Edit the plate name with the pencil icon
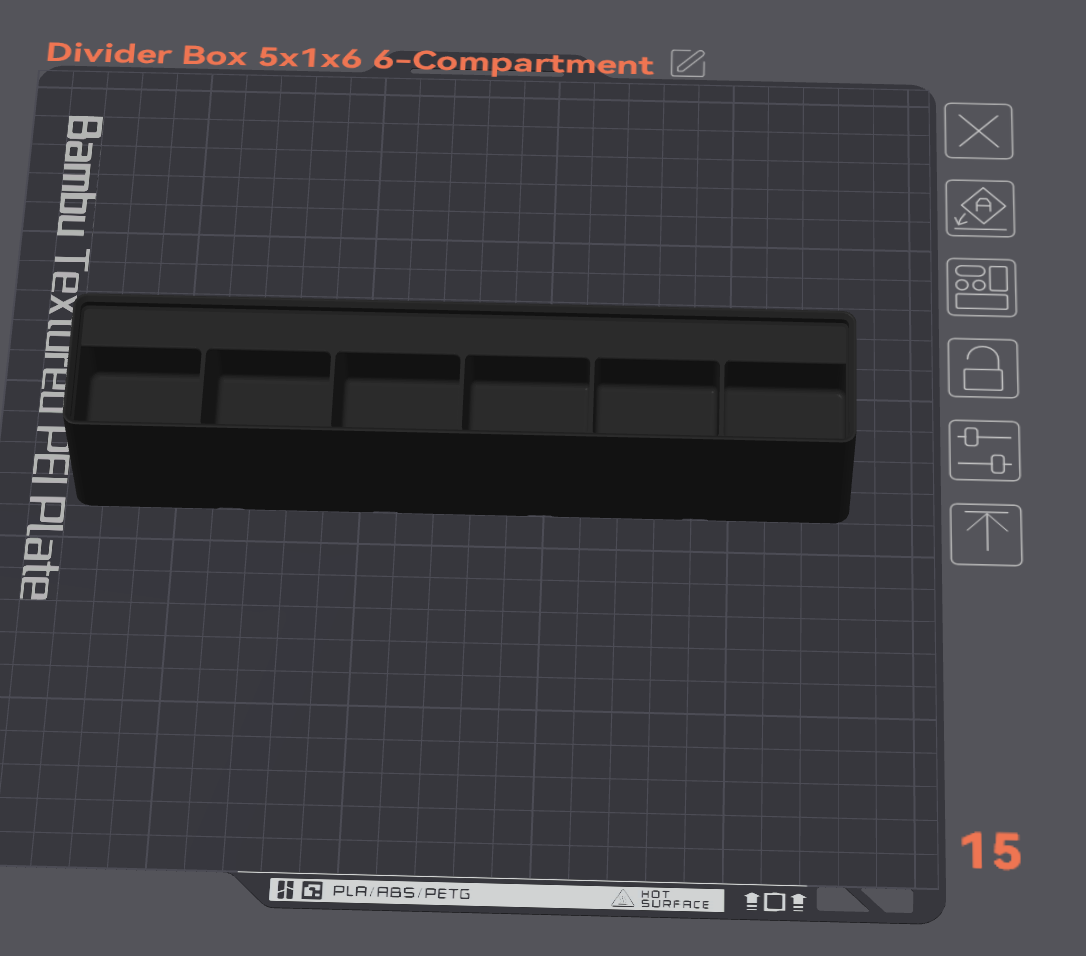Viewport: 1086px width, 956px height. pos(688,63)
